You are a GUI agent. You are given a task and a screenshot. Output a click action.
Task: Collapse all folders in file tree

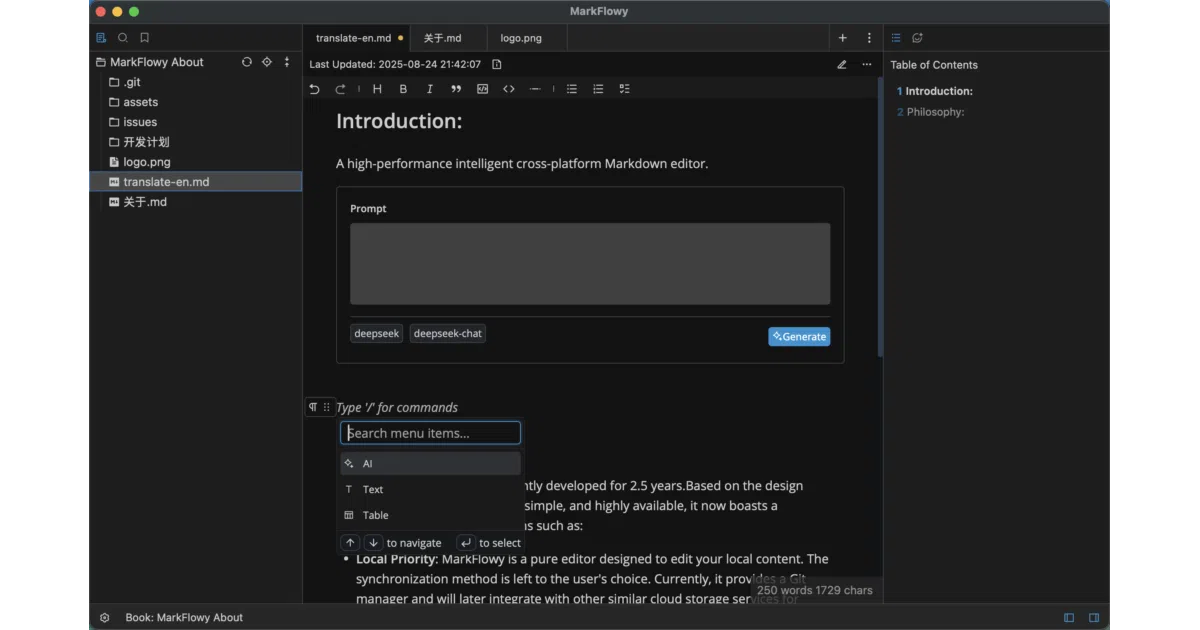coord(287,62)
